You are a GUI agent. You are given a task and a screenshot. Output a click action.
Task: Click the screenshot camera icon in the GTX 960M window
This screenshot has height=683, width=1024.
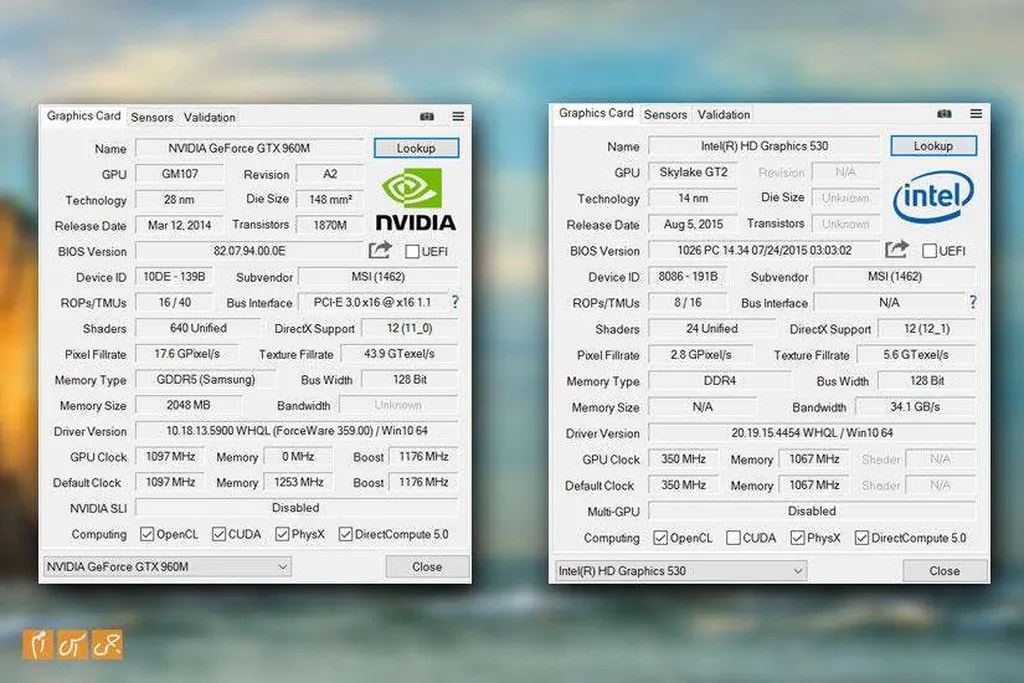coord(427,117)
